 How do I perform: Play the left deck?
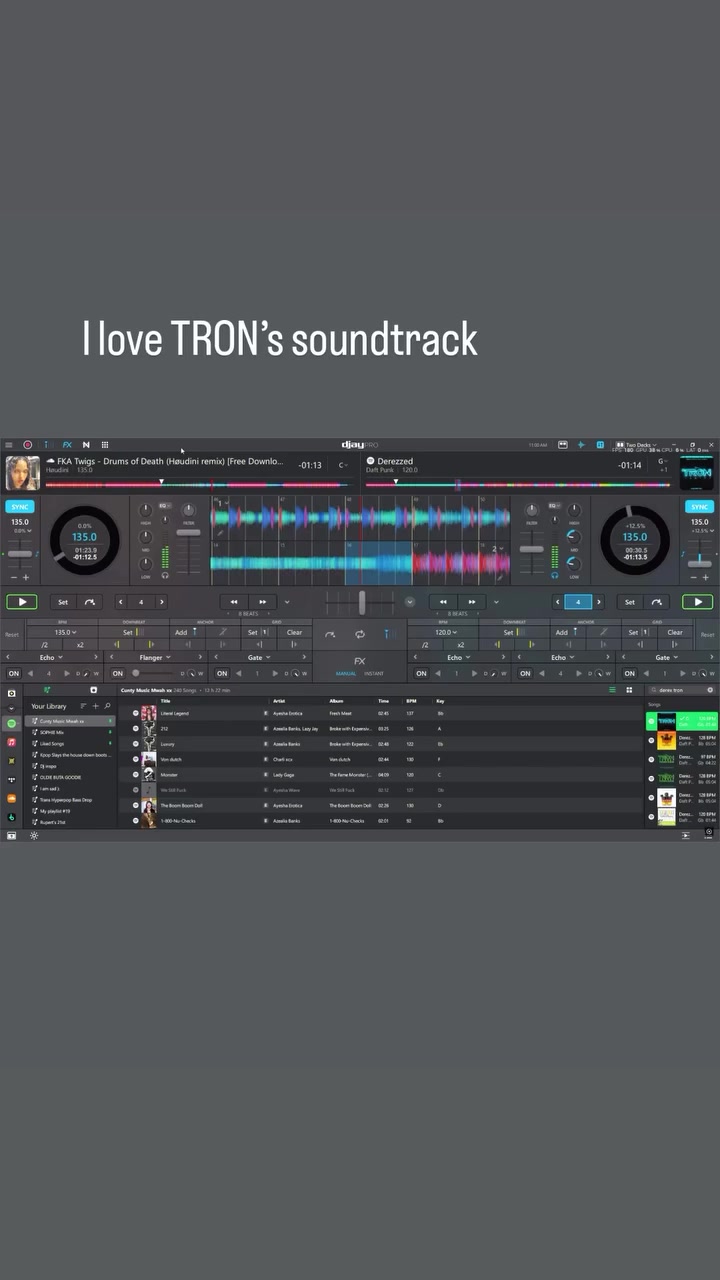pyautogui.click(x=21, y=602)
